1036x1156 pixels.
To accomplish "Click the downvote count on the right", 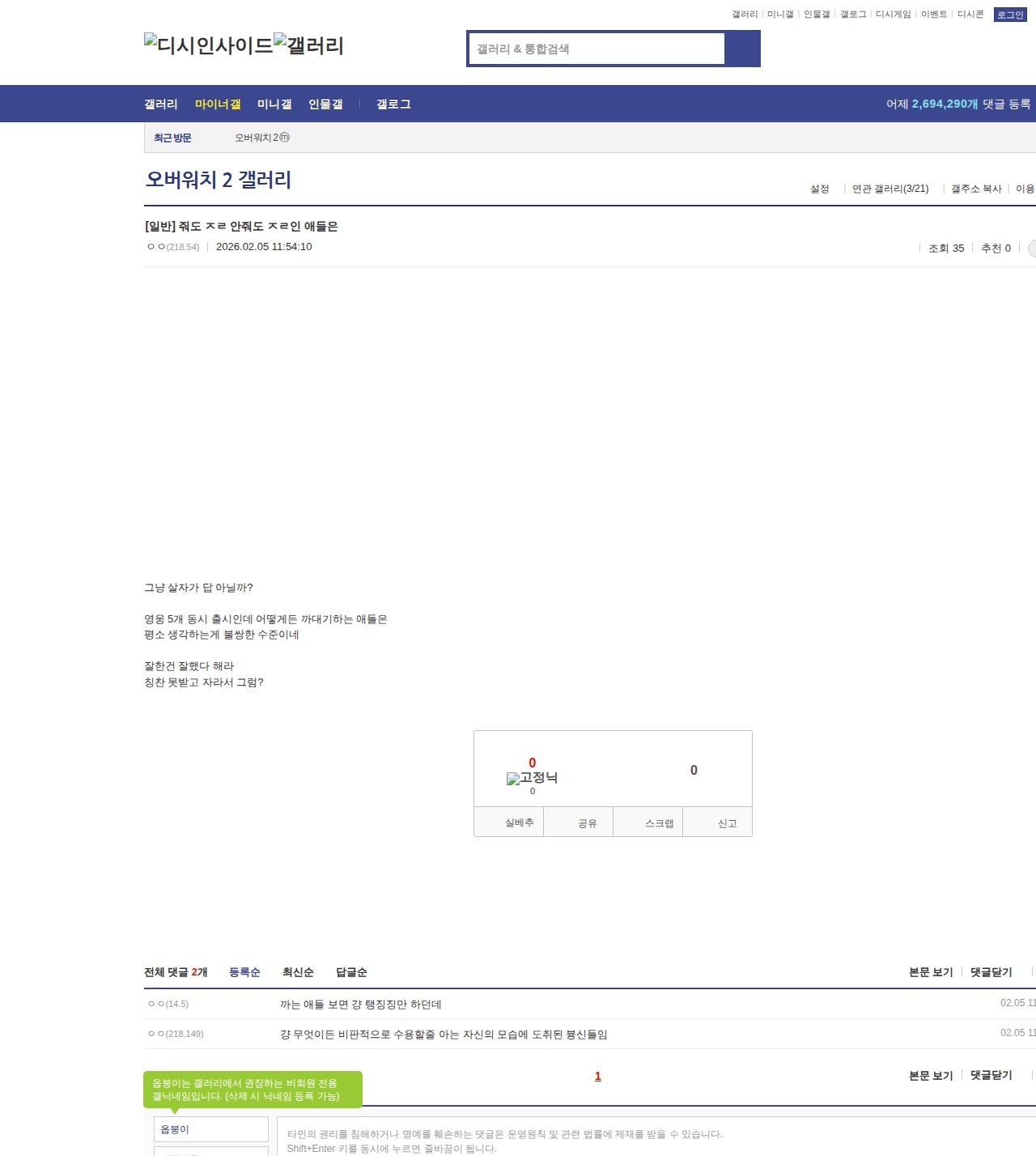I will click(693, 770).
